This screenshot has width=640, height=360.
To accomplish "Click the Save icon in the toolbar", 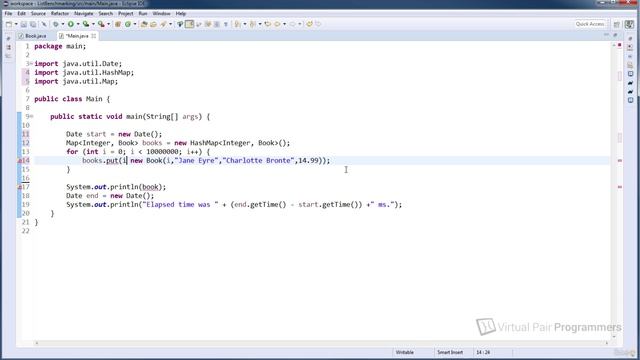I will pyautogui.click(x=23, y=24).
